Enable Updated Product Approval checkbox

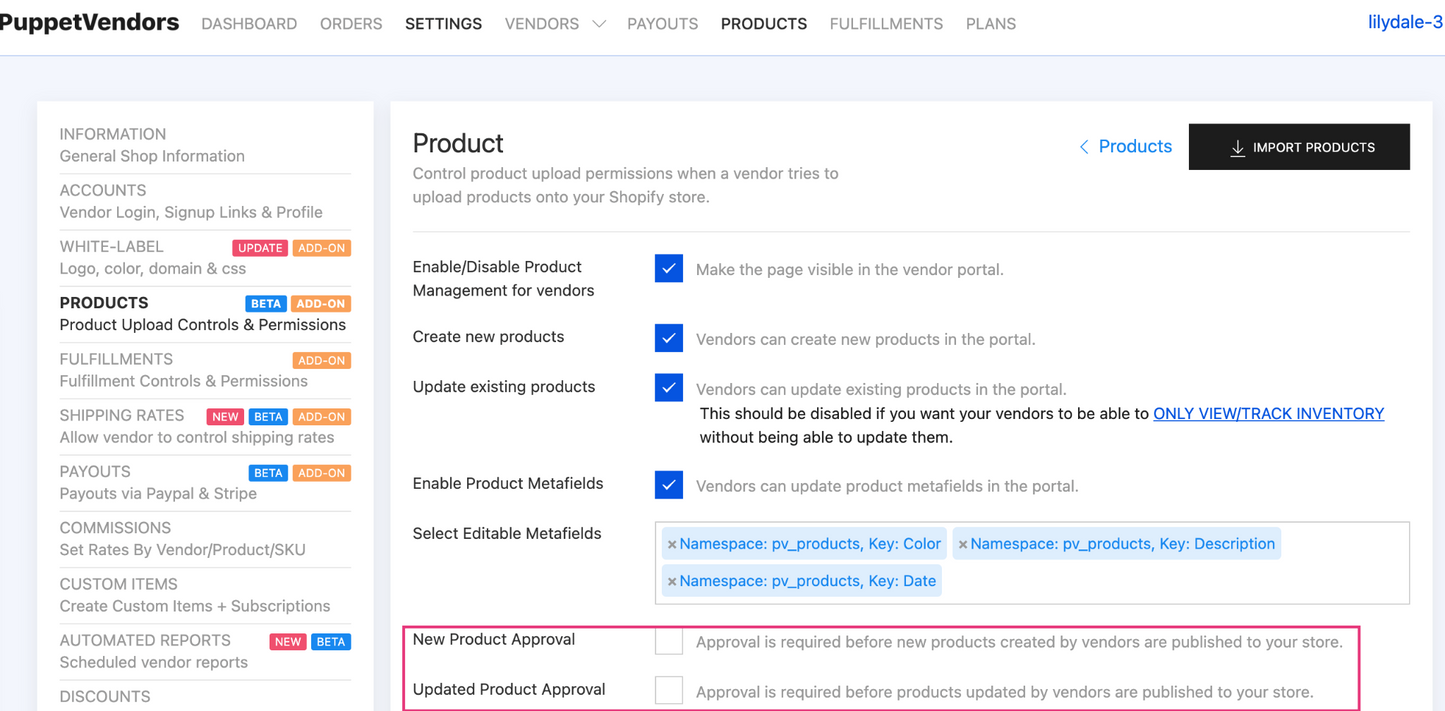pyautogui.click(x=669, y=690)
